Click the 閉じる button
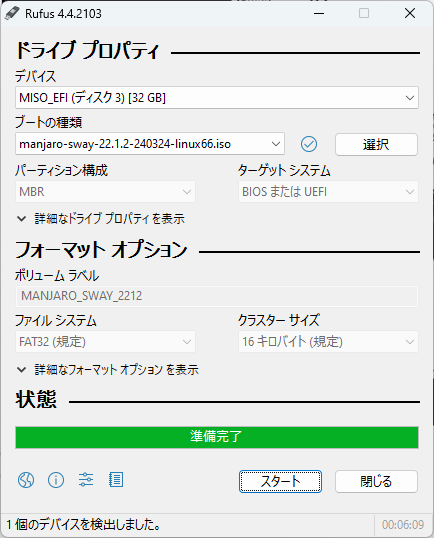 click(x=376, y=481)
